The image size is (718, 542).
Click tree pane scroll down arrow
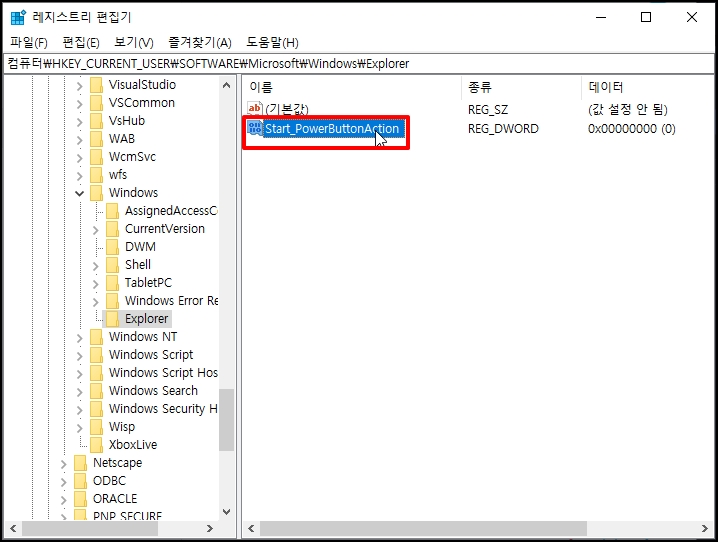pyautogui.click(x=226, y=512)
